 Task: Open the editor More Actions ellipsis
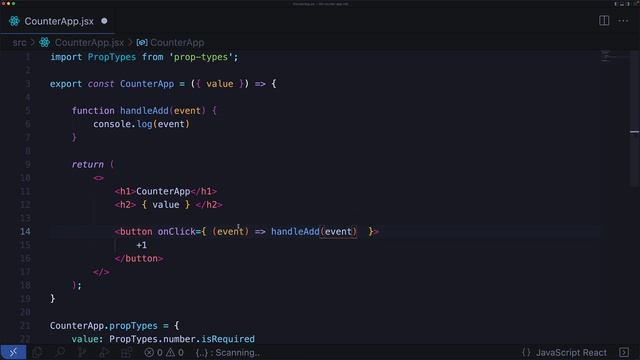(623, 20)
